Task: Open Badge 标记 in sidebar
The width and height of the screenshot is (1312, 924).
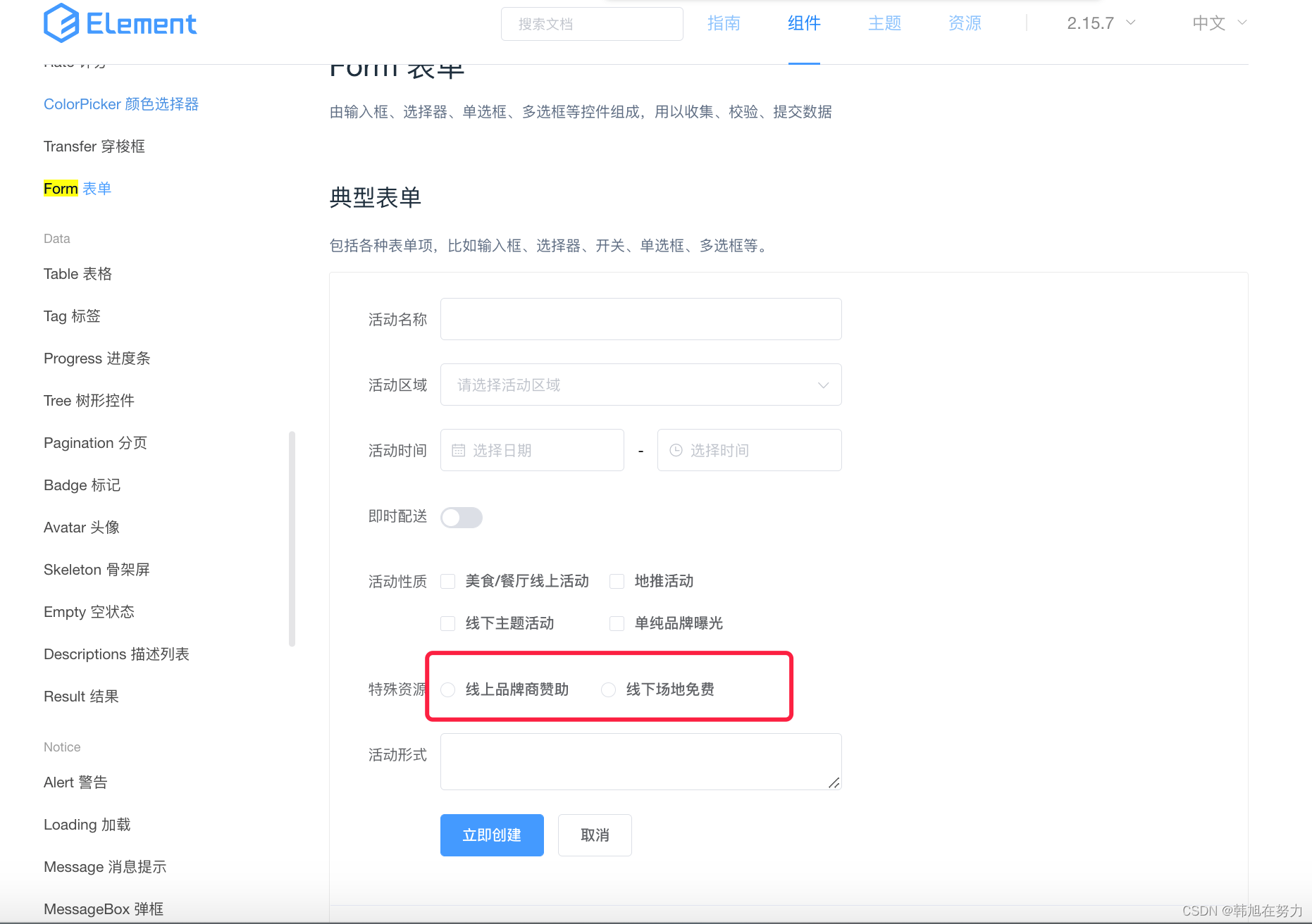Action: point(82,485)
